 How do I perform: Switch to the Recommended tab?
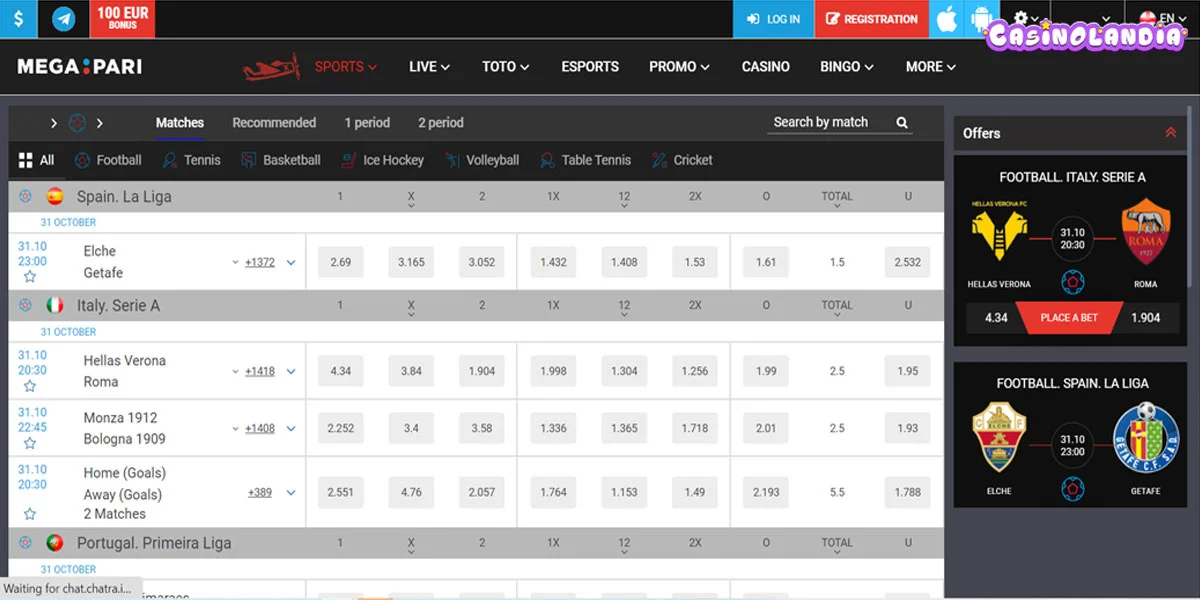coord(274,123)
